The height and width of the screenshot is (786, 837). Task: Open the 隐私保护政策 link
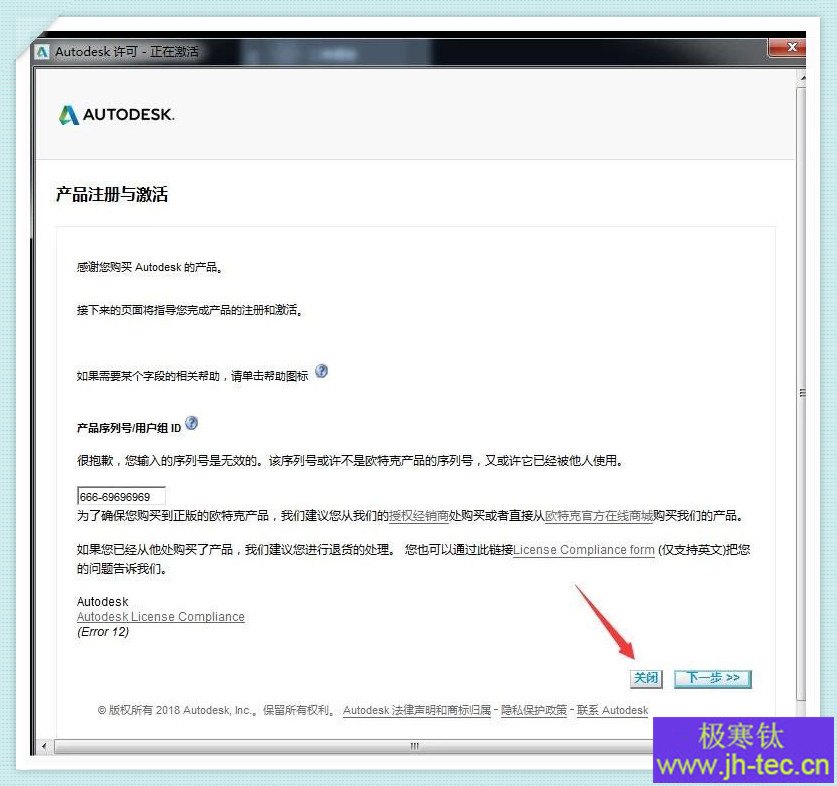(534, 710)
